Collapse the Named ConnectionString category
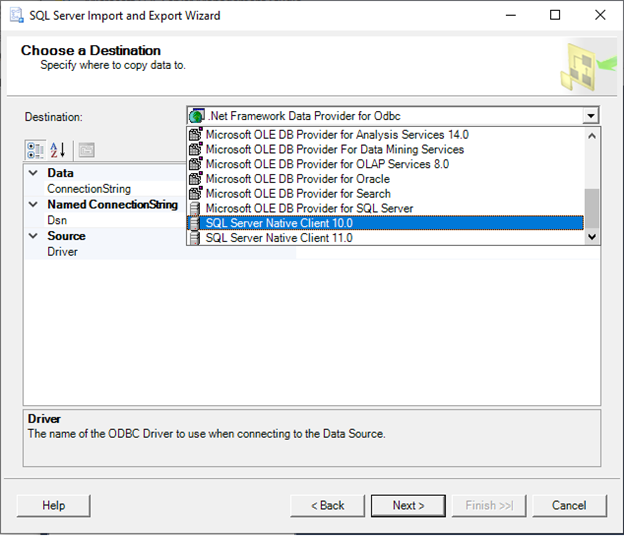 click(x=33, y=204)
